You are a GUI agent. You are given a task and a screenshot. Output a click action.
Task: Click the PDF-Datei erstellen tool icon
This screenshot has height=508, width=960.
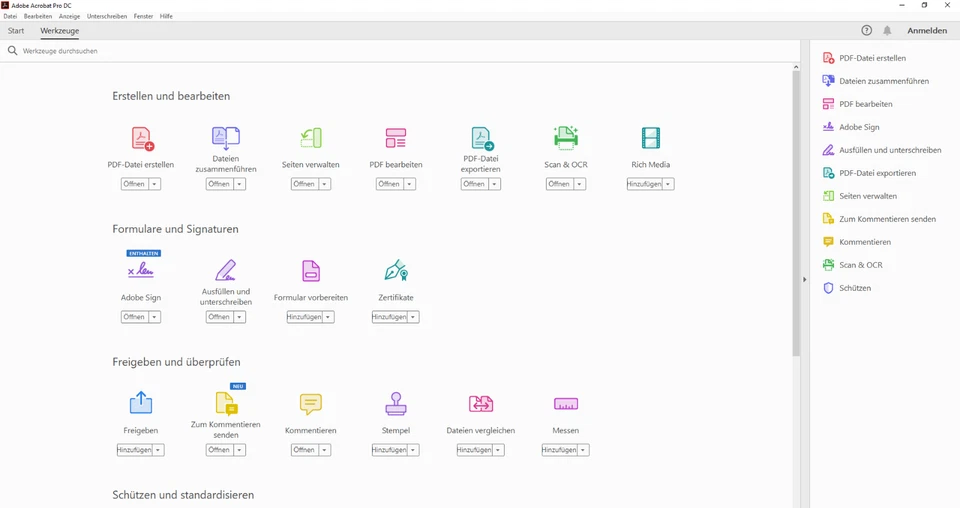142,138
